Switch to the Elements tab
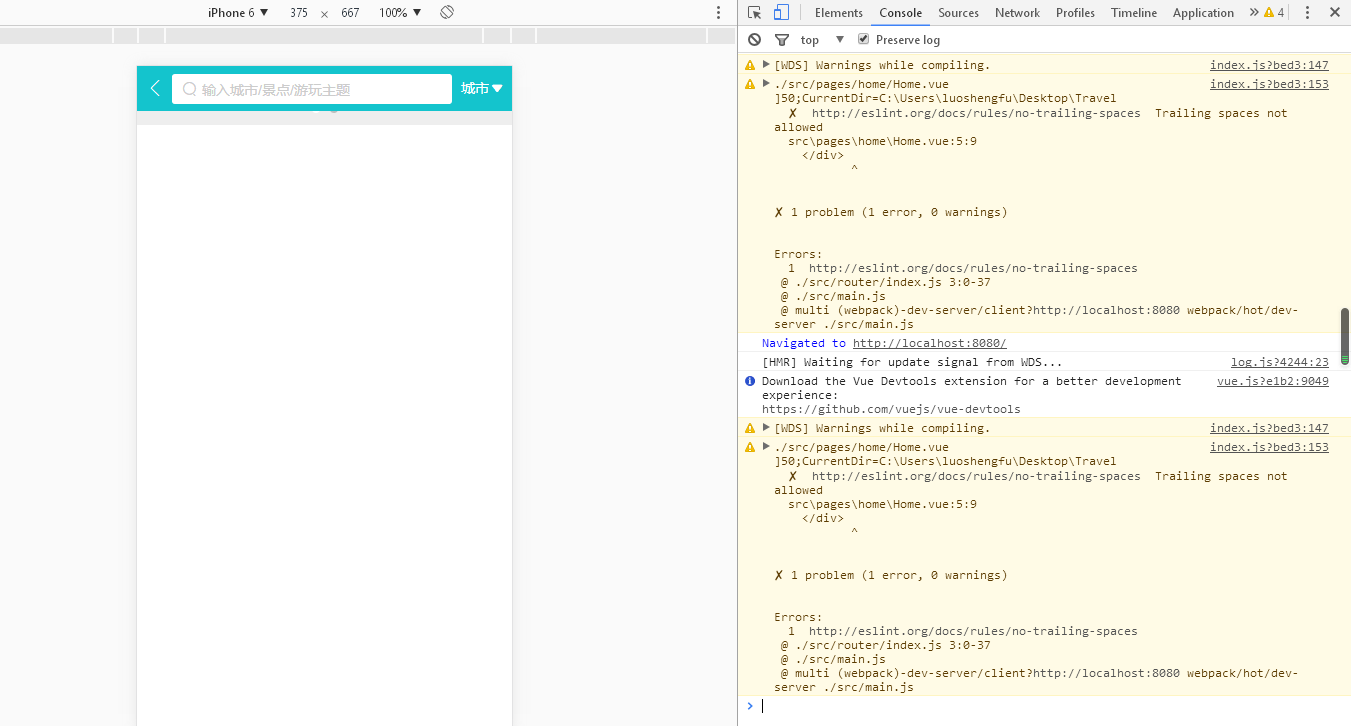The image size is (1351, 726). (x=838, y=13)
